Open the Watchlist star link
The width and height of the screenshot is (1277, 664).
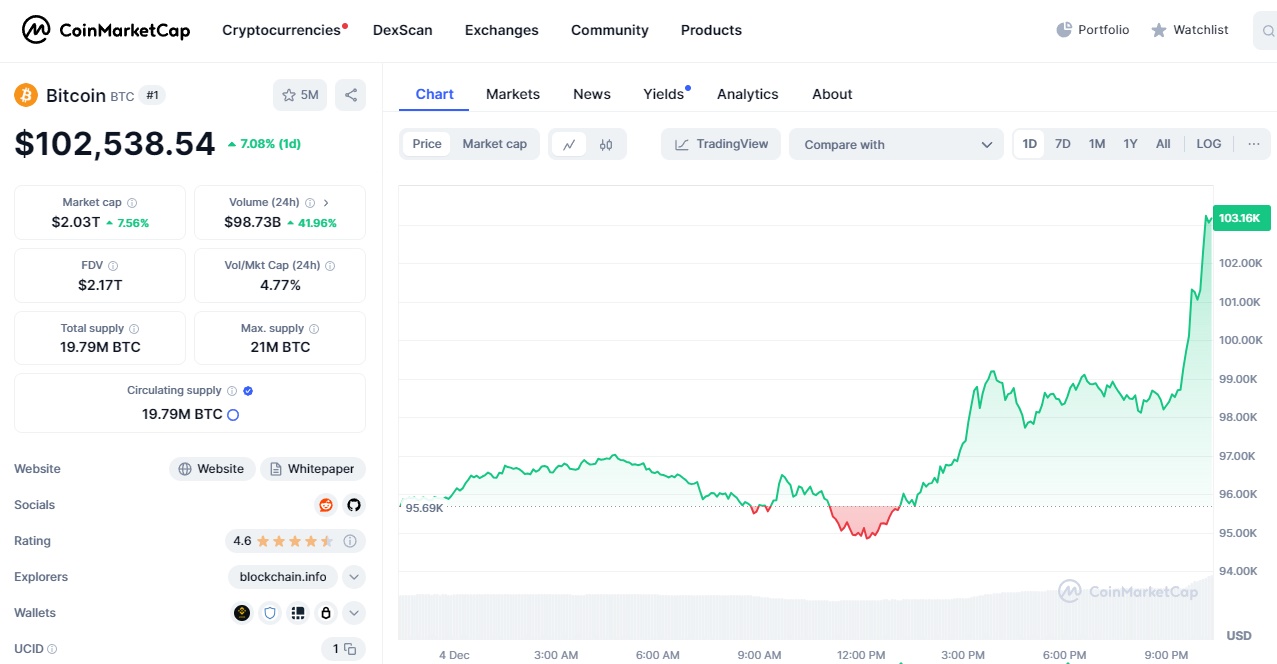(x=1189, y=30)
